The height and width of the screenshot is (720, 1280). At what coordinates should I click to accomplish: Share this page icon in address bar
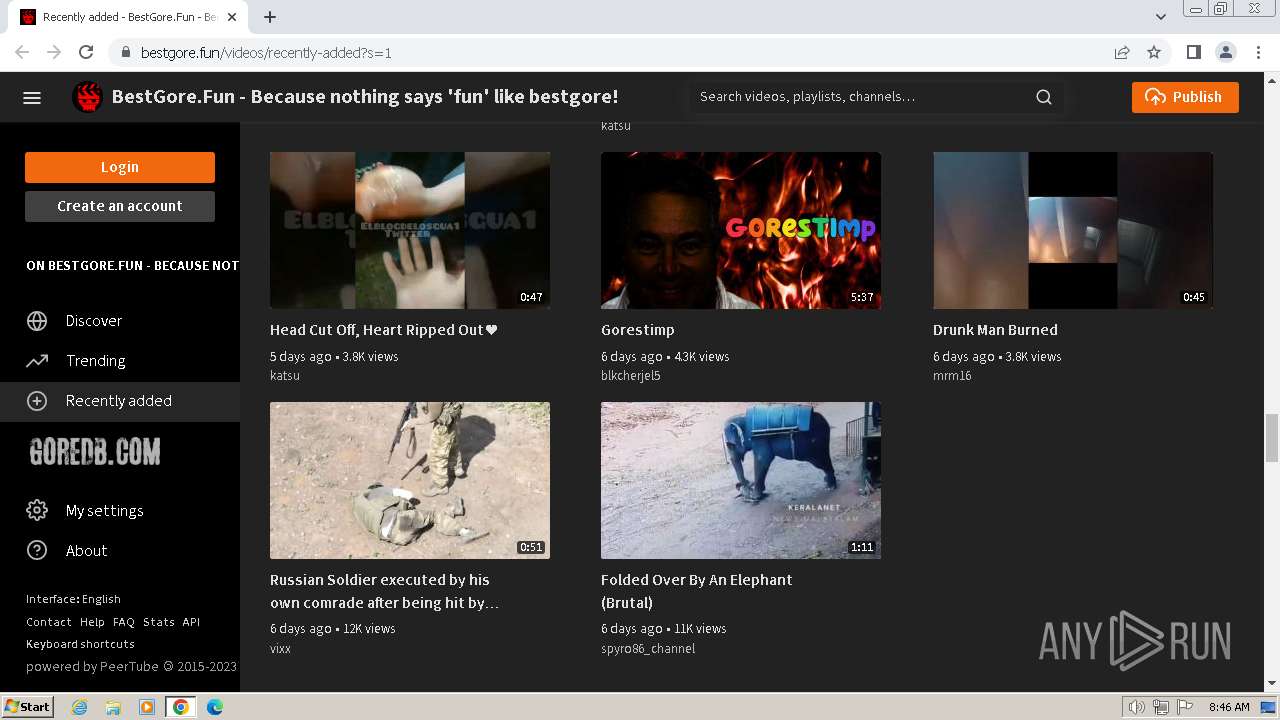[1122, 52]
